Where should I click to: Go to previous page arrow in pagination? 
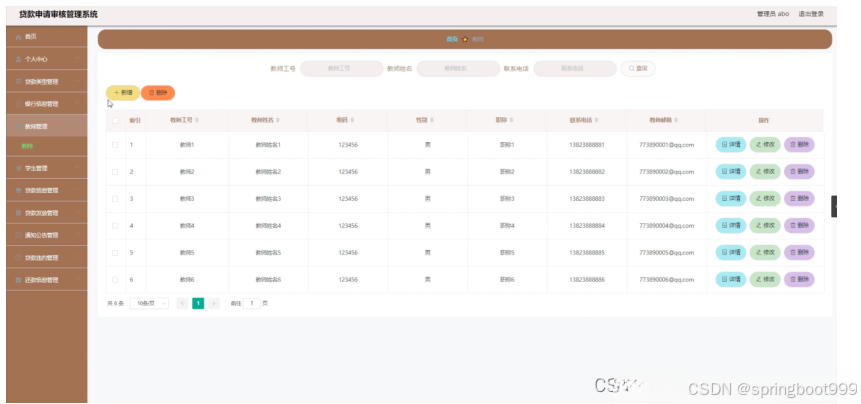pos(182,304)
